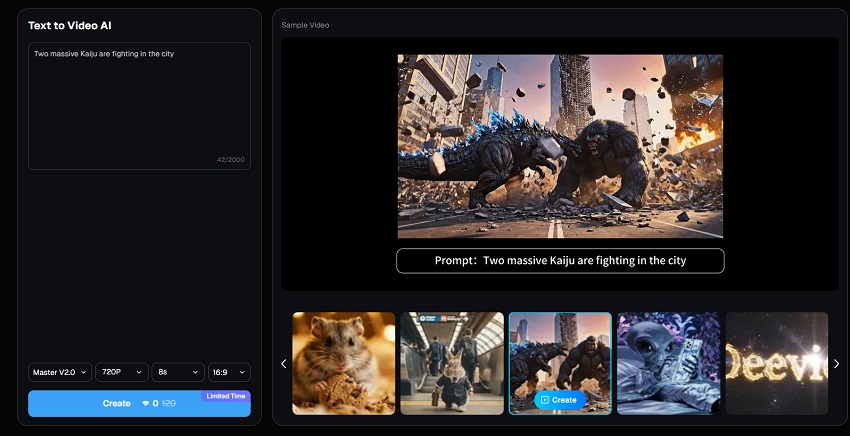The image size is (850, 436).
Task: Select the alien holding phone thumbnail
Action: pyautogui.click(x=668, y=363)
